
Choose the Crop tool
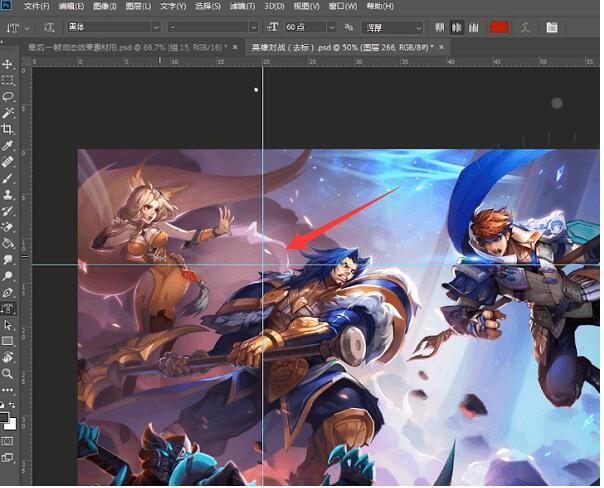[x=8, y=129]
